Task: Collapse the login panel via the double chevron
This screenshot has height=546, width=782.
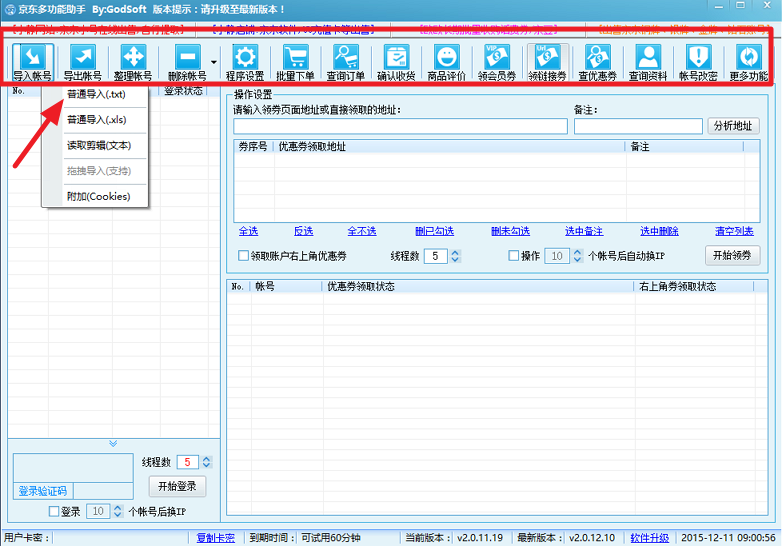Action: [x=113, y=443]
